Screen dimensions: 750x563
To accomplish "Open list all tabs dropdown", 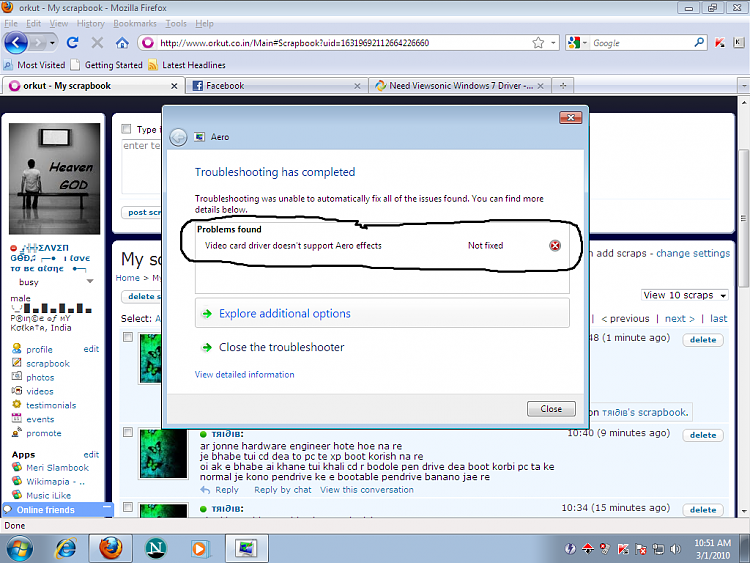I will [744, 86].
